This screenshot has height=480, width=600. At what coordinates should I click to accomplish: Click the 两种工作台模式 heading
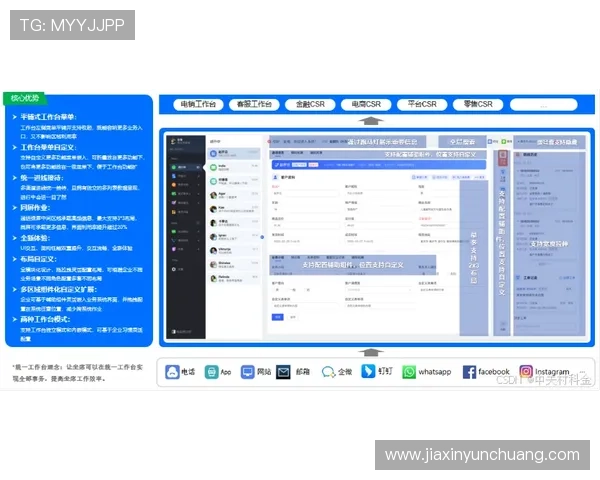45,319
